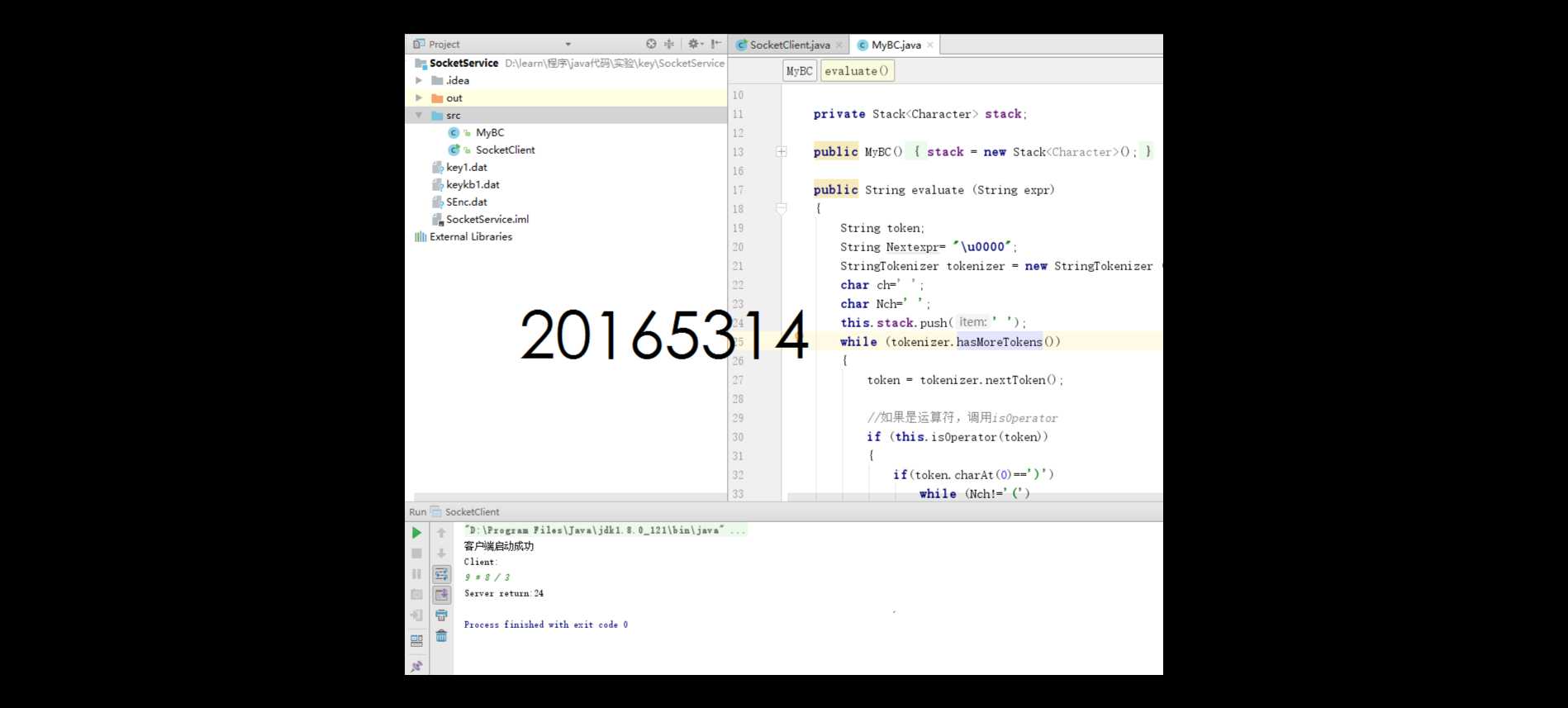
Task: Expand folded MyBC constructor on line 13
Action: tap(782, 151)
